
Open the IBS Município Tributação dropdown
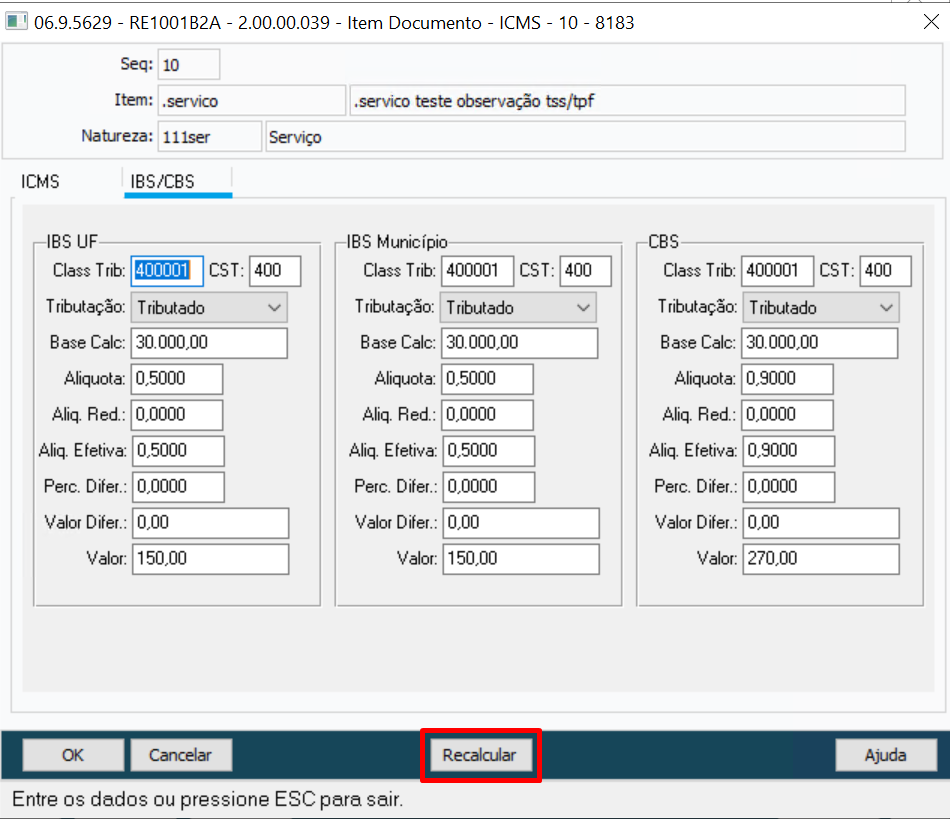pos(518,307)
